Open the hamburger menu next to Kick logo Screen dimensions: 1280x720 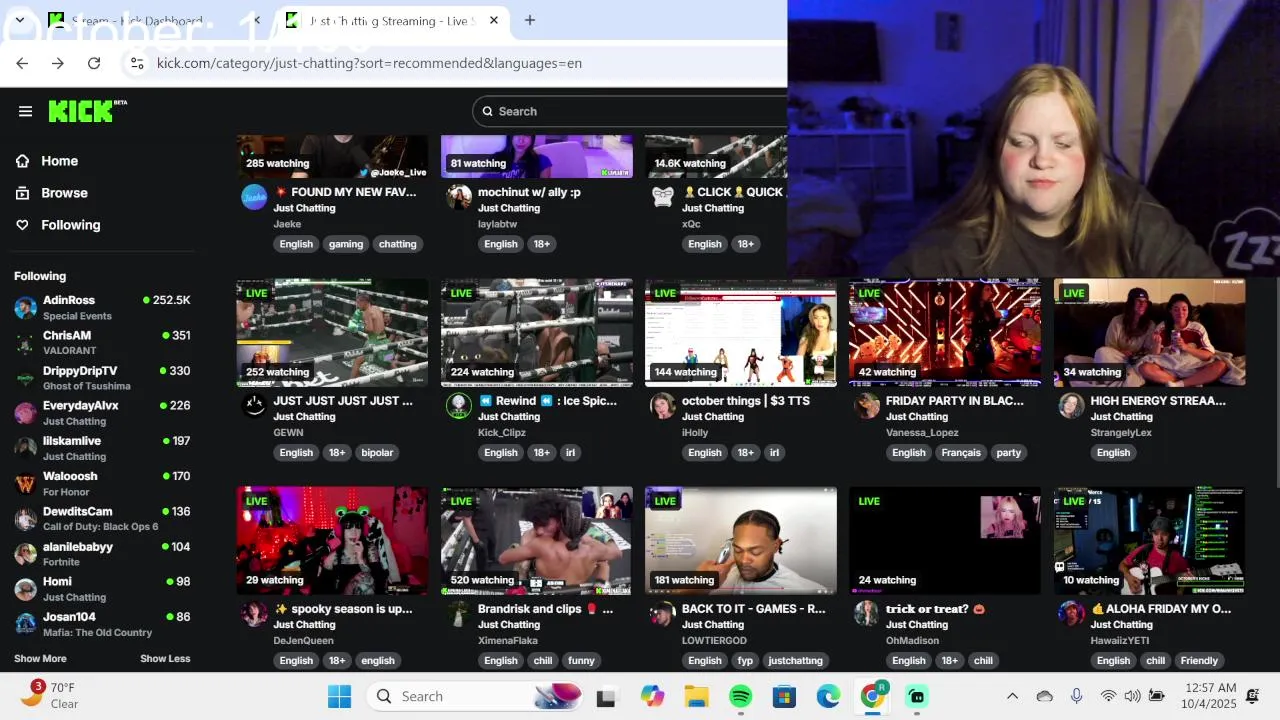coord(25,111)
